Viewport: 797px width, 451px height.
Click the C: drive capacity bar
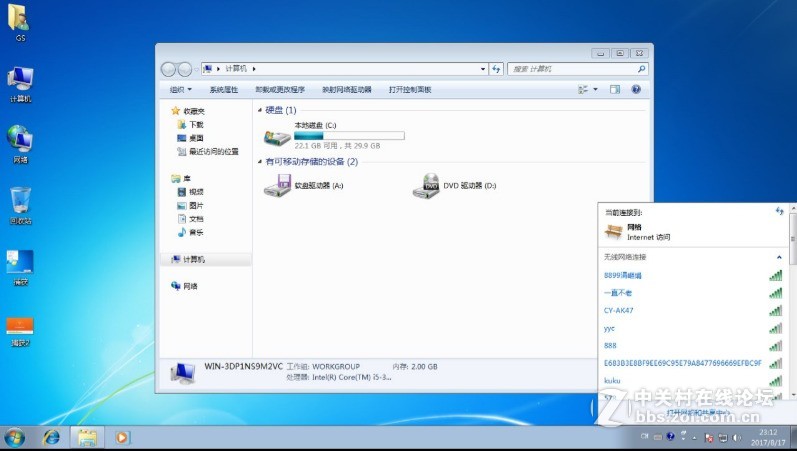[349, 136]
